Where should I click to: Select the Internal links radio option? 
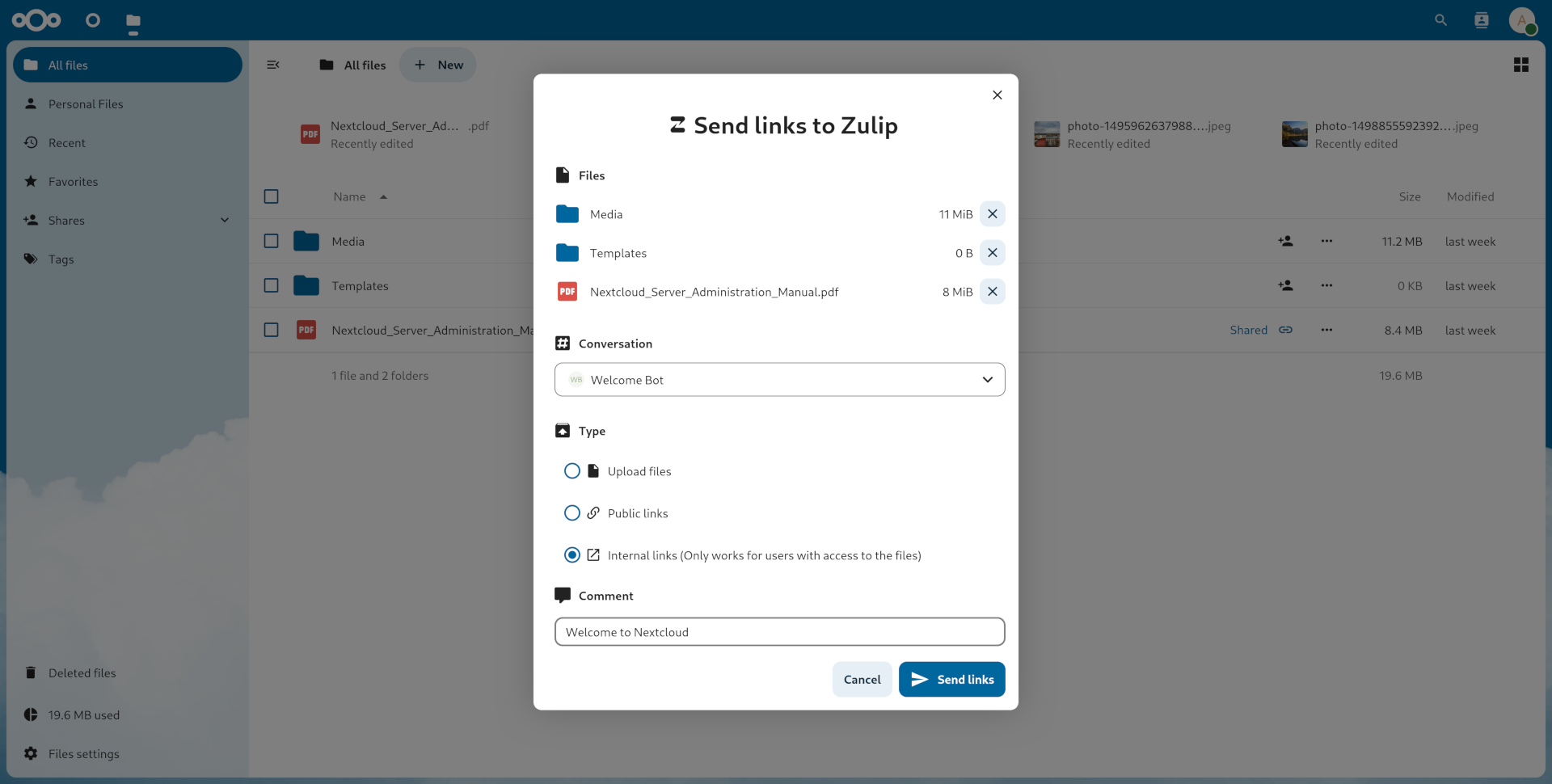coord(571,555)
